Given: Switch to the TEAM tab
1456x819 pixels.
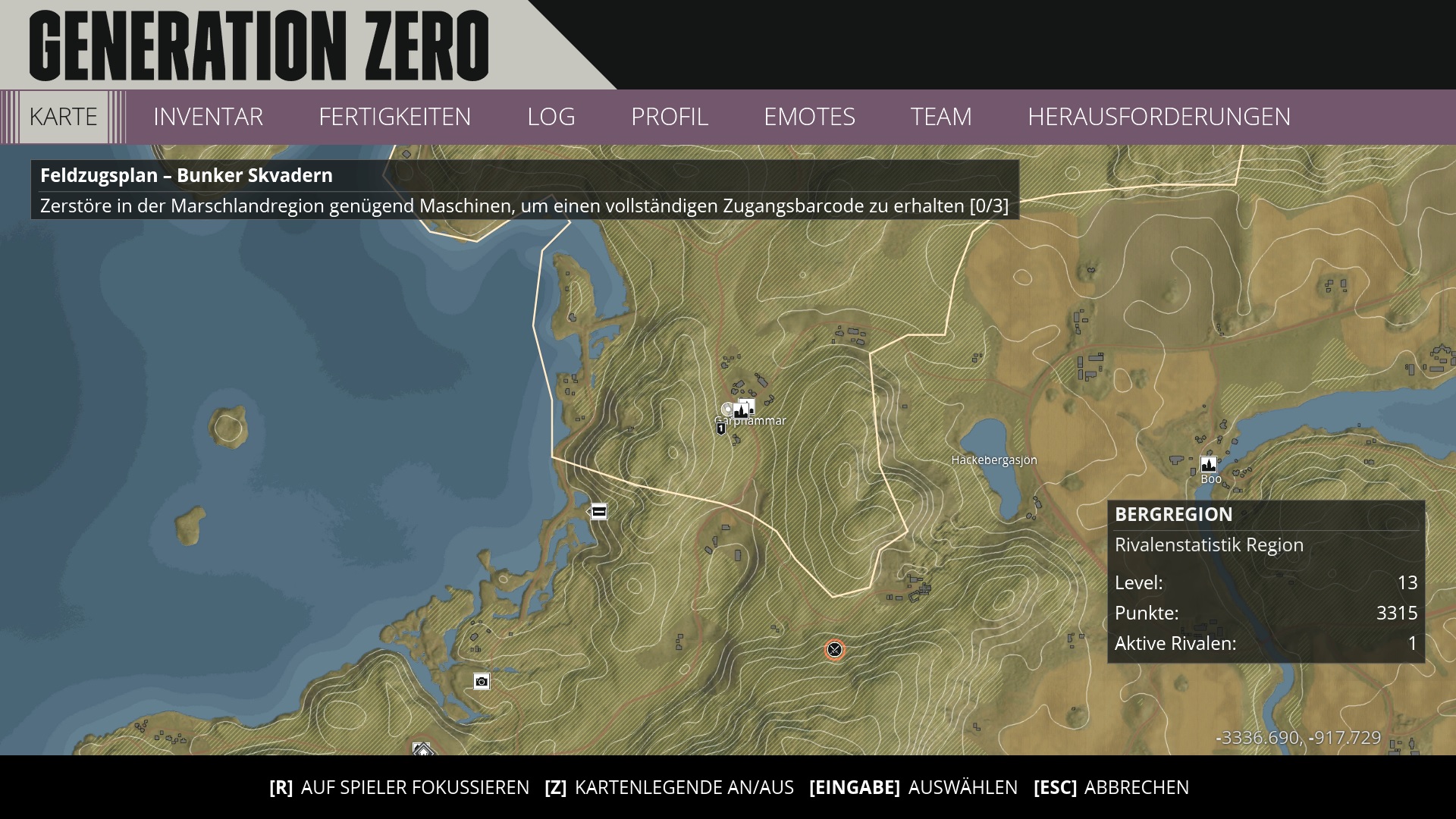Looking at the screenshot, I should 940,117.
